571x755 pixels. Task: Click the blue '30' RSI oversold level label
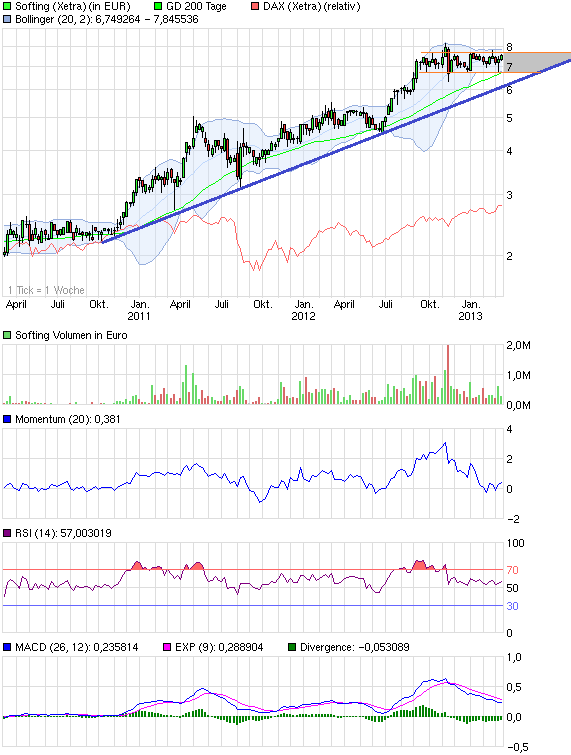coord(512,606)
